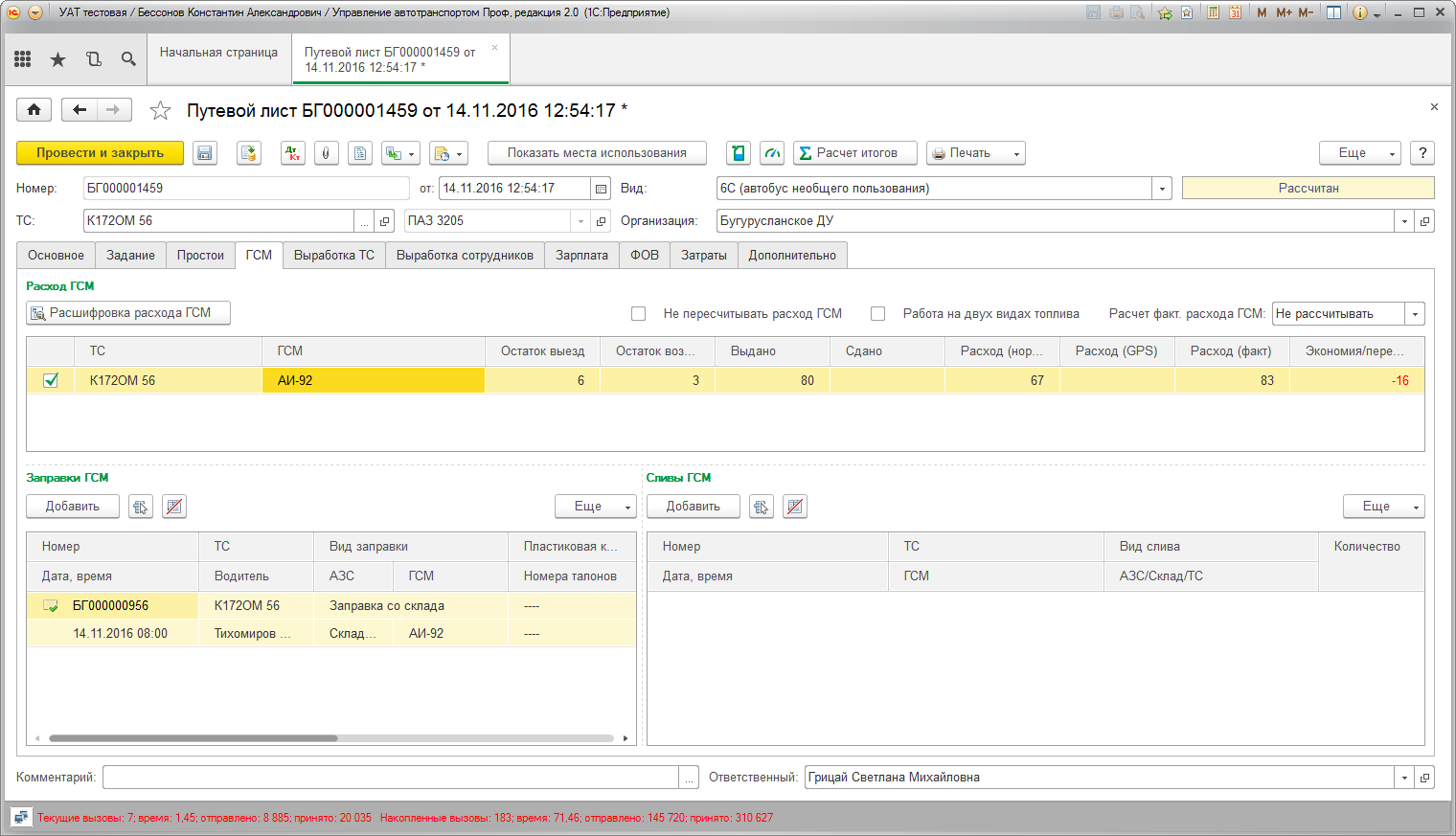Open the calendar picker beside the date field

601,189
